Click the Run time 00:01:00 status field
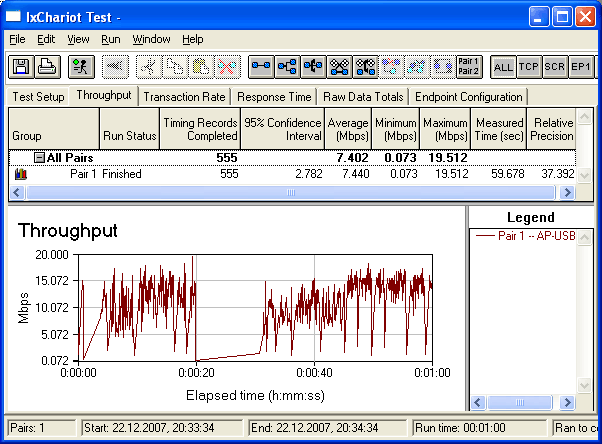 pos(480,428)
